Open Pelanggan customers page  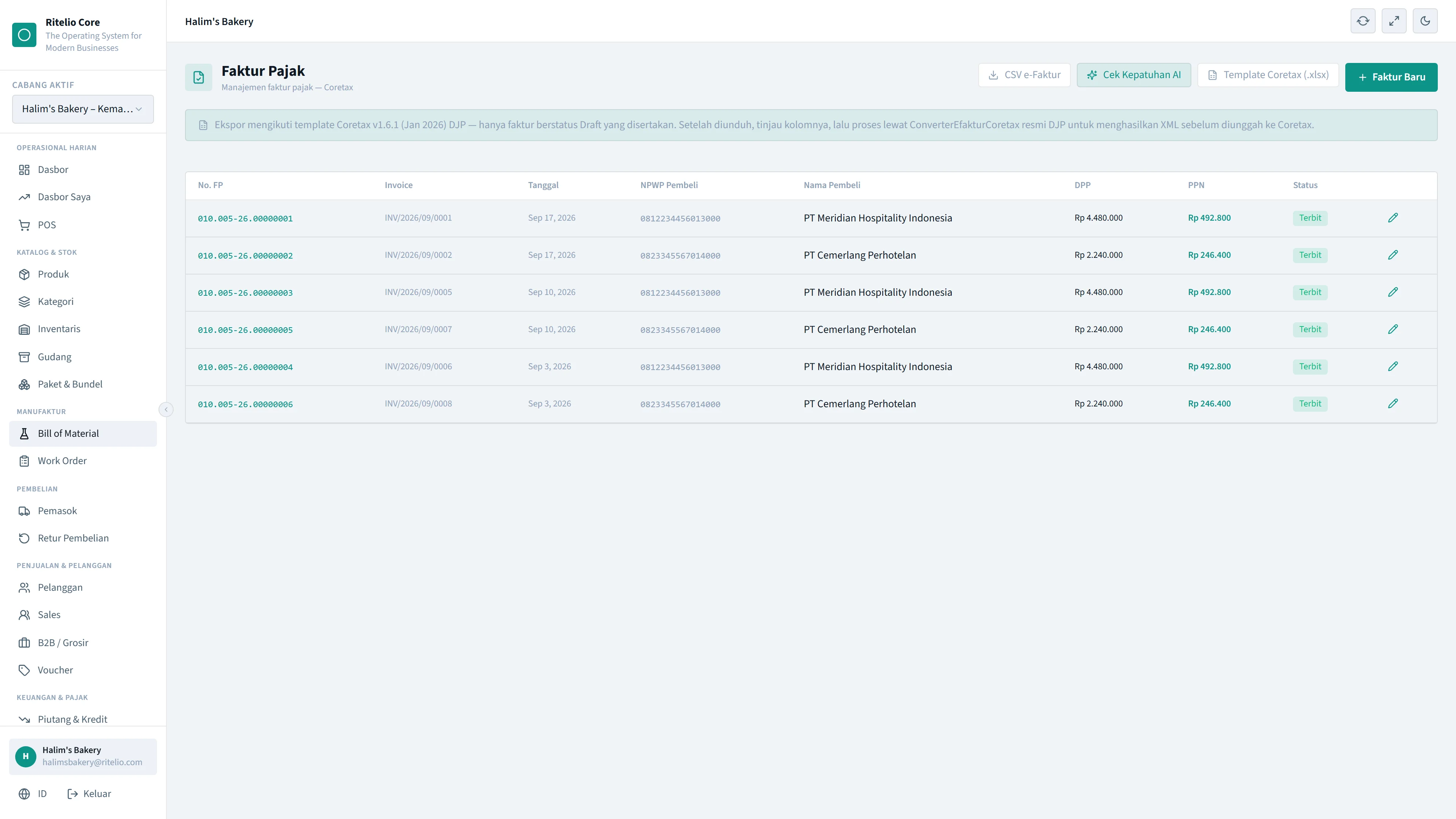83,588
